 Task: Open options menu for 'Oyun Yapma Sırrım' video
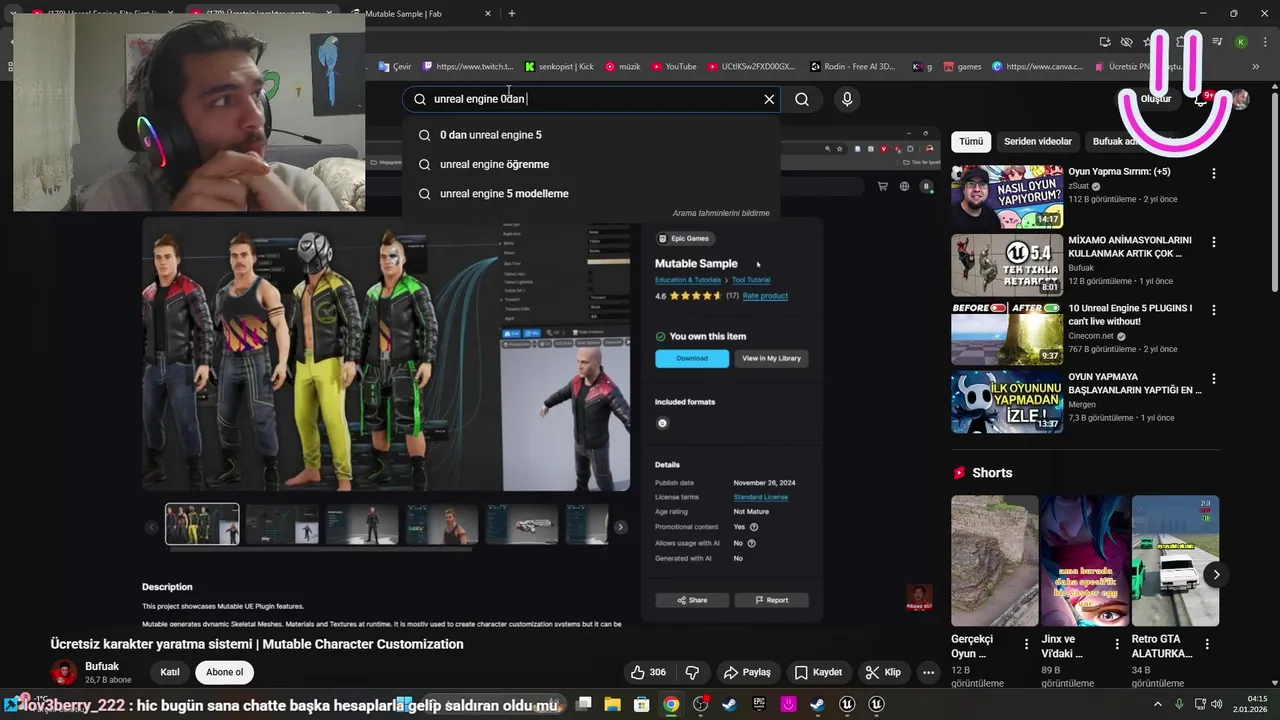coord(1214,174)
